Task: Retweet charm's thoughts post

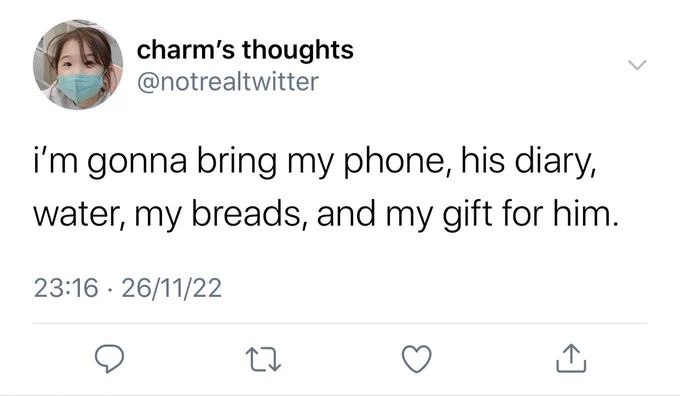Action: pos(263,360)
